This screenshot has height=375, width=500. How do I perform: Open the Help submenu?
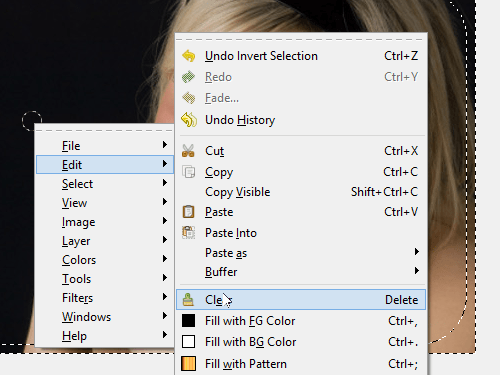pos(105,335)
